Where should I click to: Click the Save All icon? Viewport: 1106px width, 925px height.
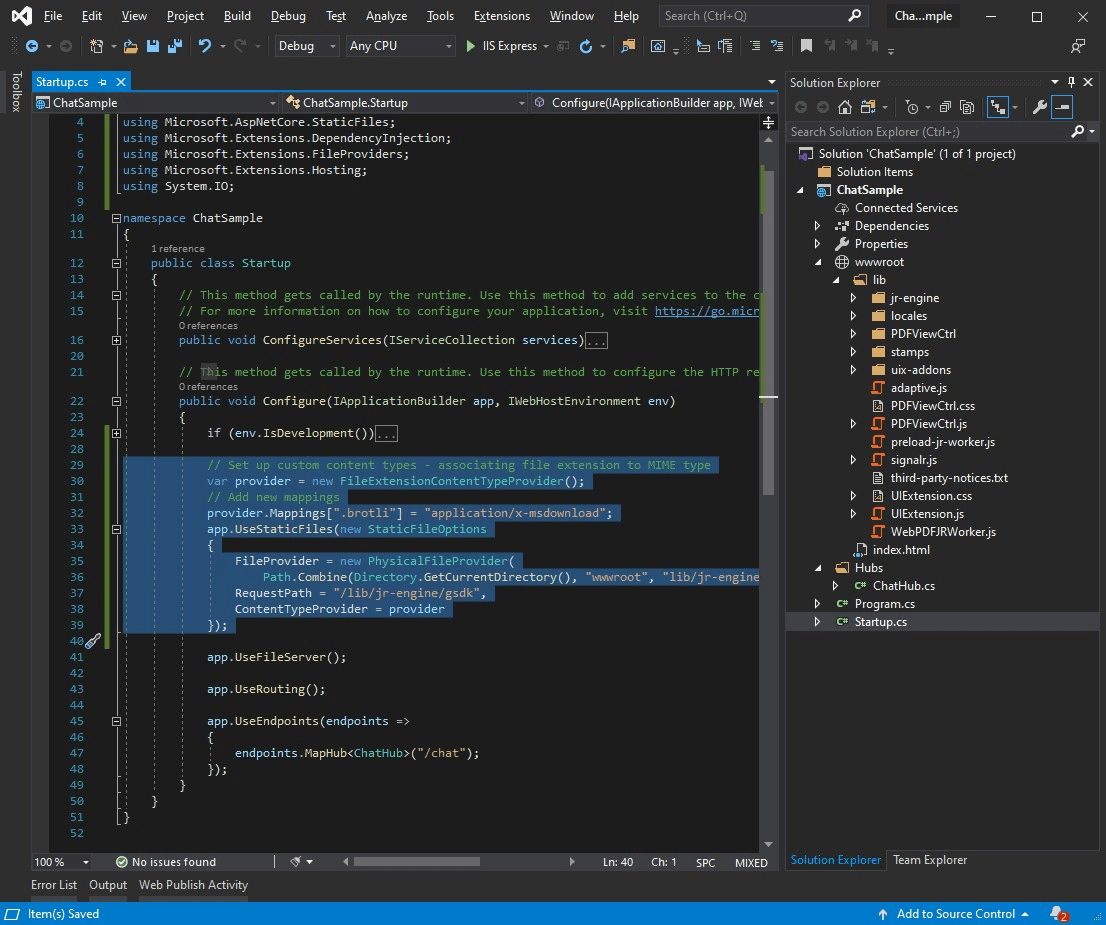(x=175, y=46)
